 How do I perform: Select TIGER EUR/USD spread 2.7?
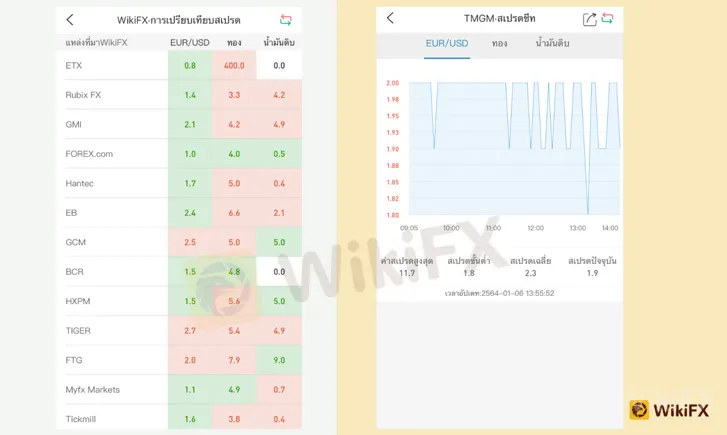190,331
